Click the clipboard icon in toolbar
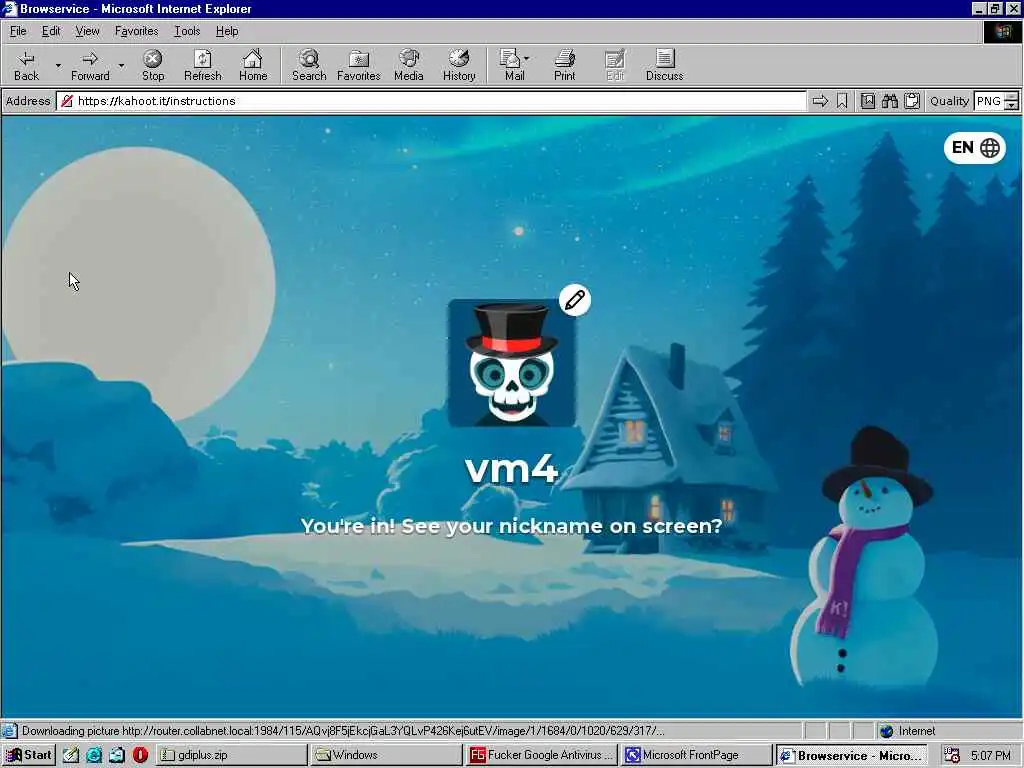The image size is (1024, 768). 912,101
